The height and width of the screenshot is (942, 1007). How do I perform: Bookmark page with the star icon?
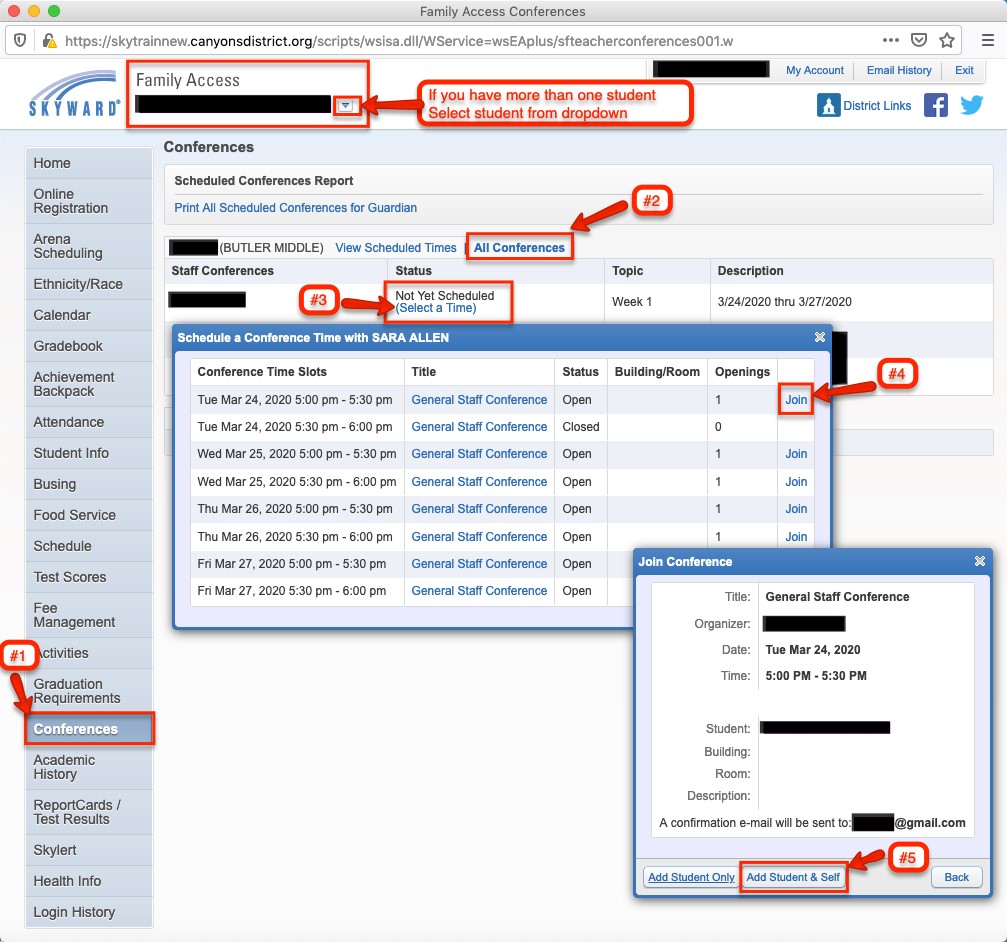[946, 41]
